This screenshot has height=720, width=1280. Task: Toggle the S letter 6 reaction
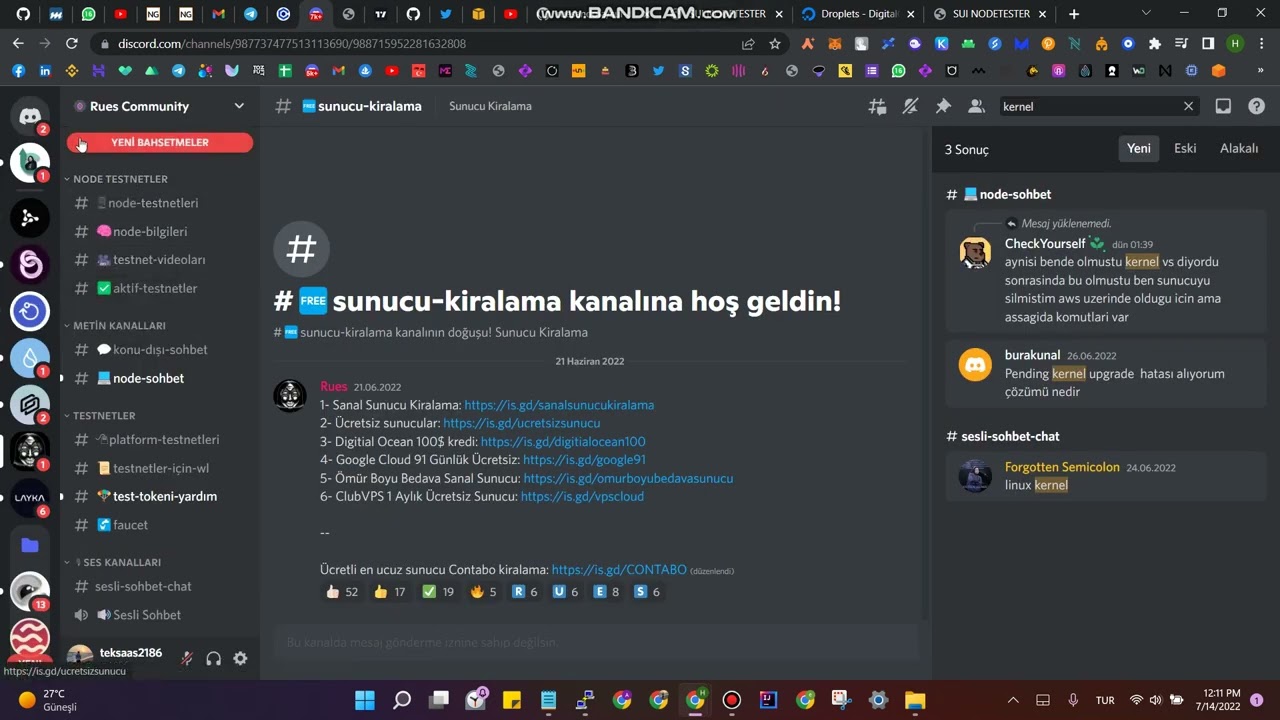click(x=648, y=592)
